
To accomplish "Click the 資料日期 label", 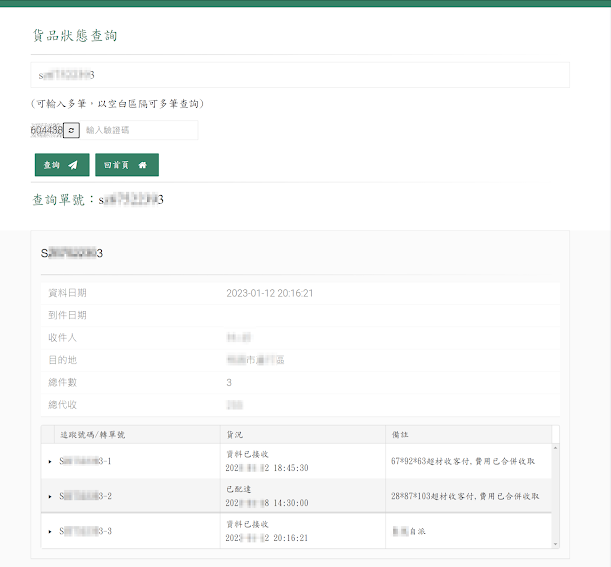I will click(67, 293).
